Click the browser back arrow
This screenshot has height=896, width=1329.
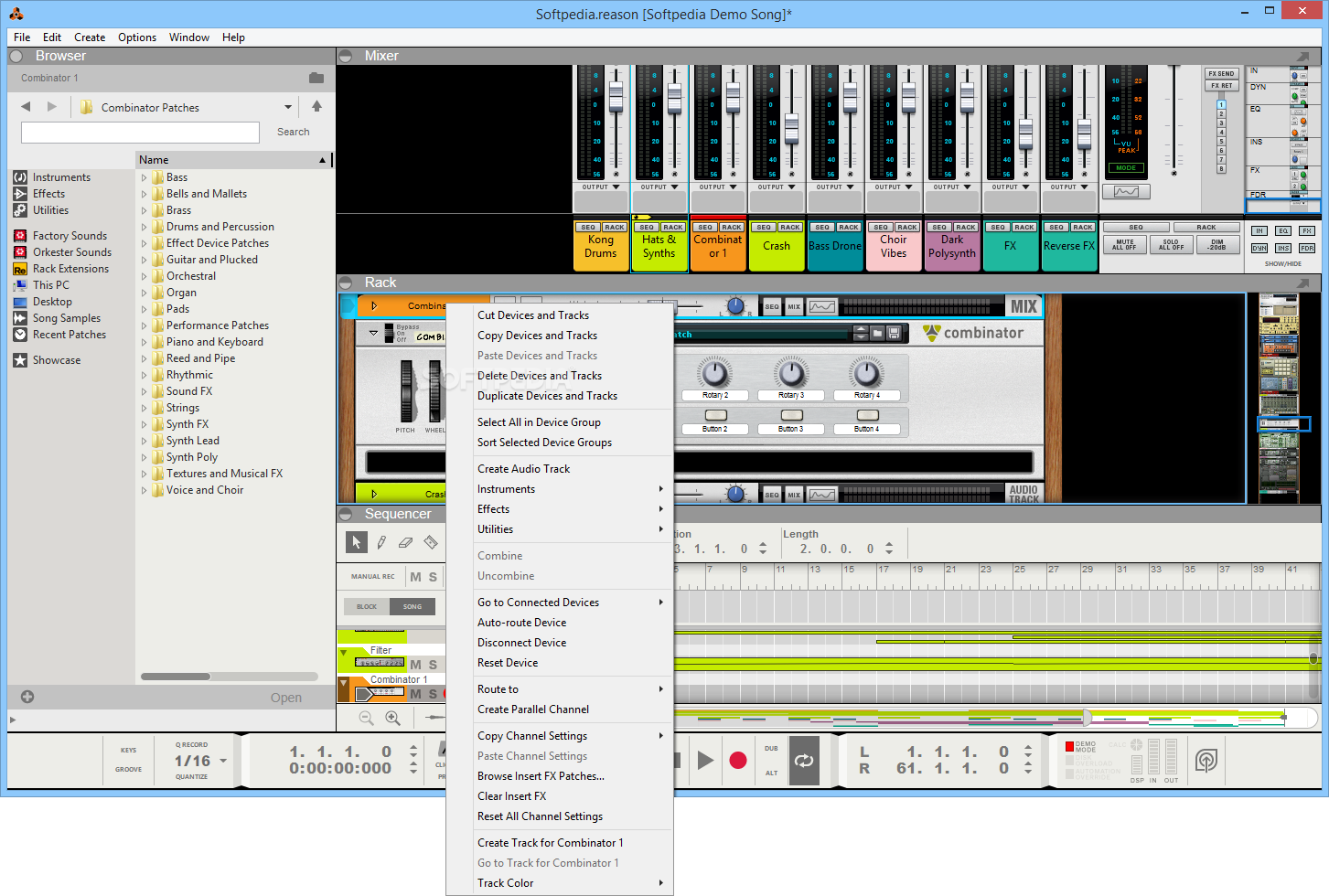(x=26, y=107)
